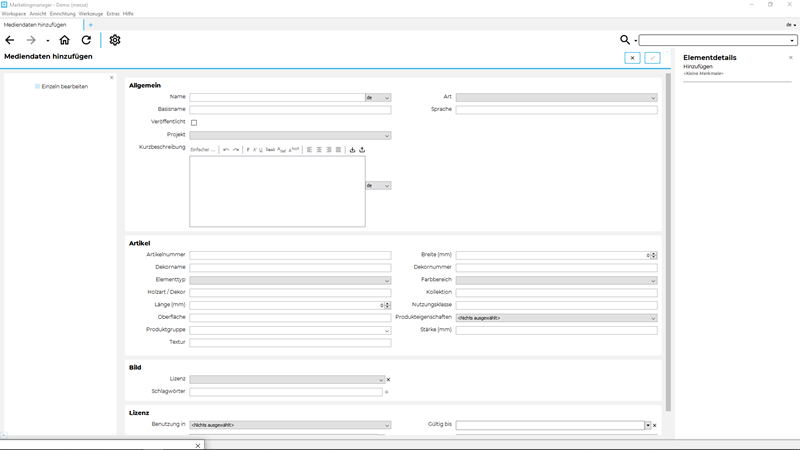Click inside the Kurzbeschreibung text area
This screenshot has height=450, width=800.
278,191
